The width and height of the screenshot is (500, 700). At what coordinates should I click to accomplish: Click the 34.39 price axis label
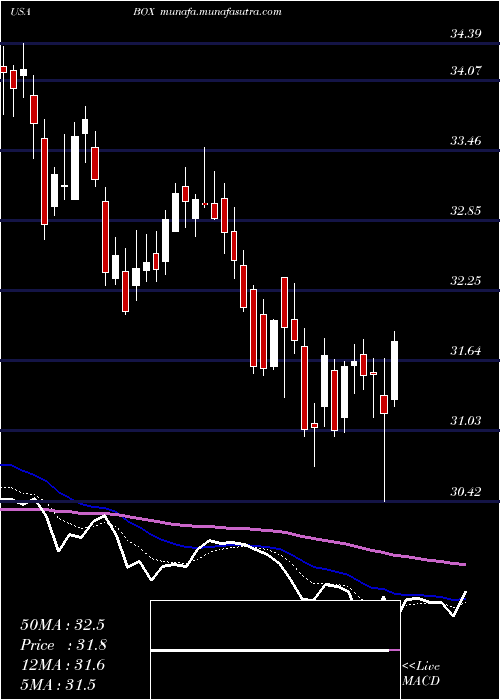(466, 33)
